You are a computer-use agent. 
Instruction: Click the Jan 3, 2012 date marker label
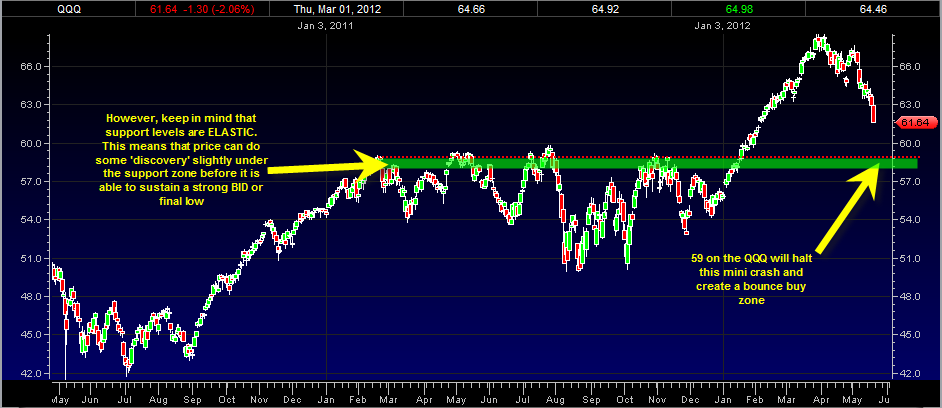tap(723, 26)
